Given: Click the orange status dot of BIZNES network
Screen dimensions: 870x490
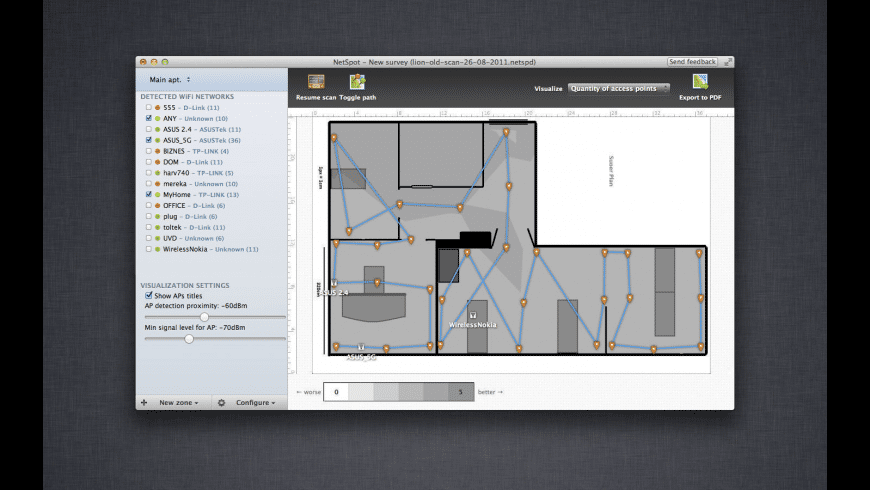Looking at the screenshot, I should (158, 151).
